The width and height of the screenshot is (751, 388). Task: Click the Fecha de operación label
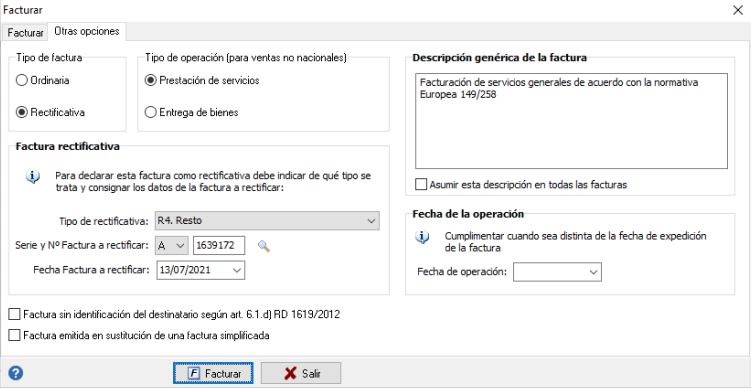click(x=462, y=272)
